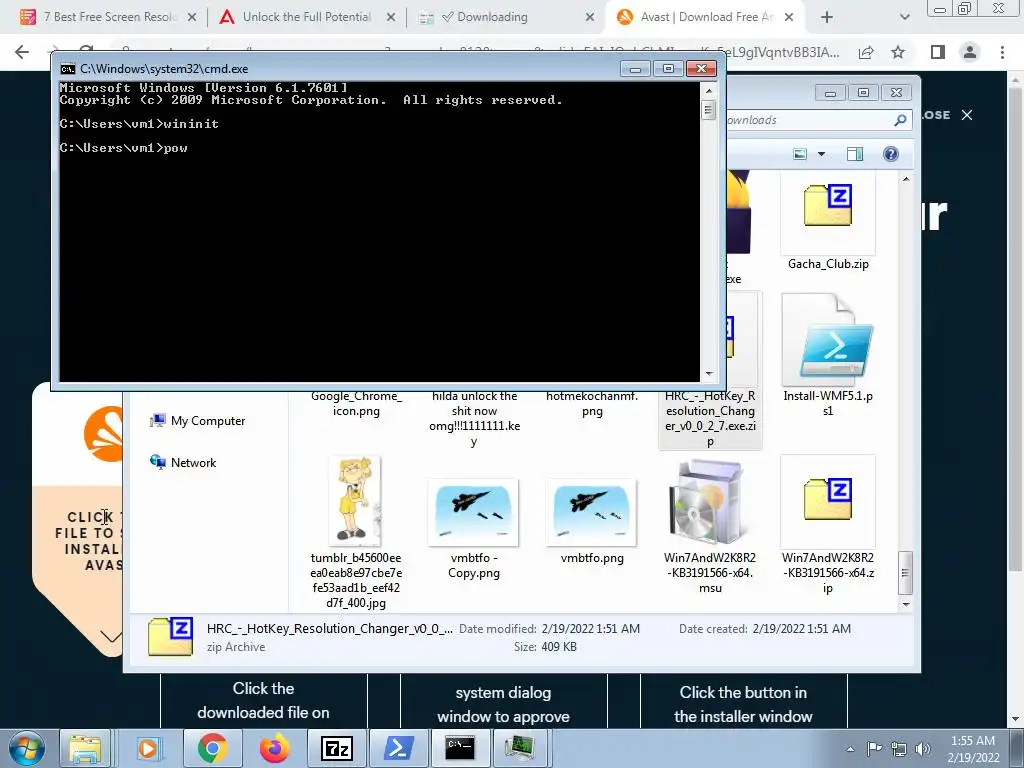The width and height of the screenshot is (1024, 768).
Task: Switch to Avast Download Free tab
Action: coord(705,17)
